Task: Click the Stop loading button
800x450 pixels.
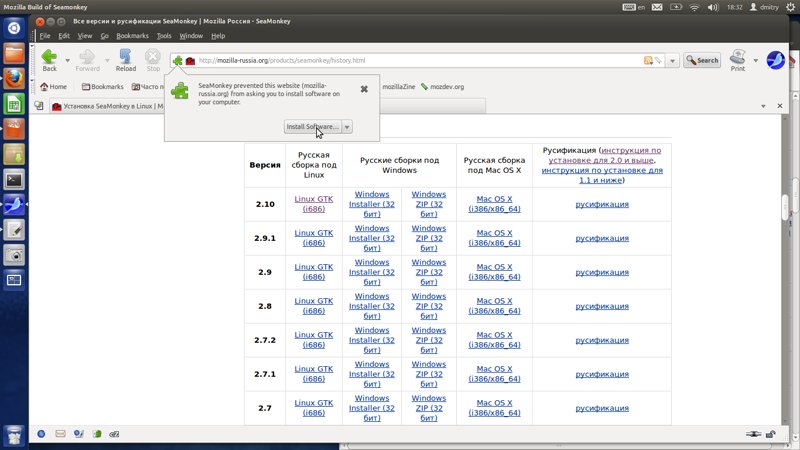Action: [153, 60]
